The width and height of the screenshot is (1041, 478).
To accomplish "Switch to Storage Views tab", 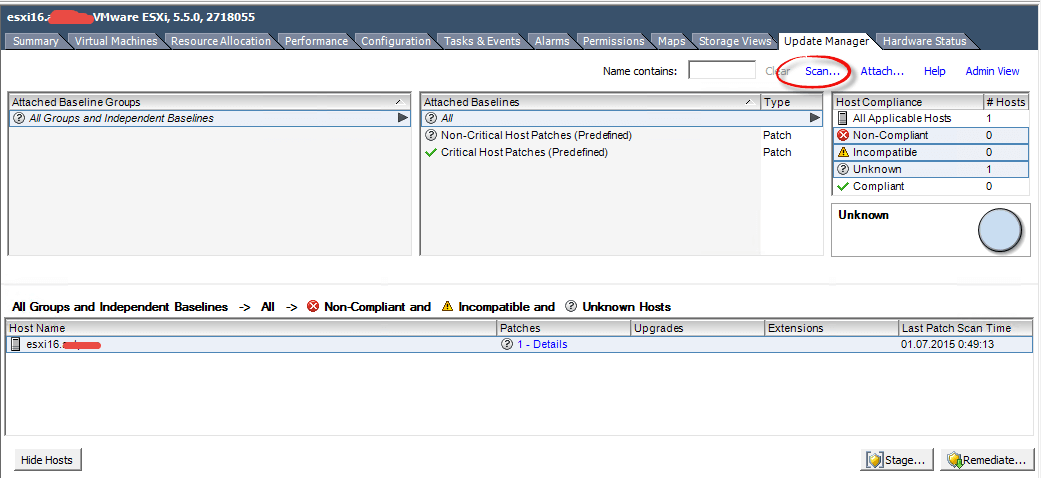I will coord(735,41).
